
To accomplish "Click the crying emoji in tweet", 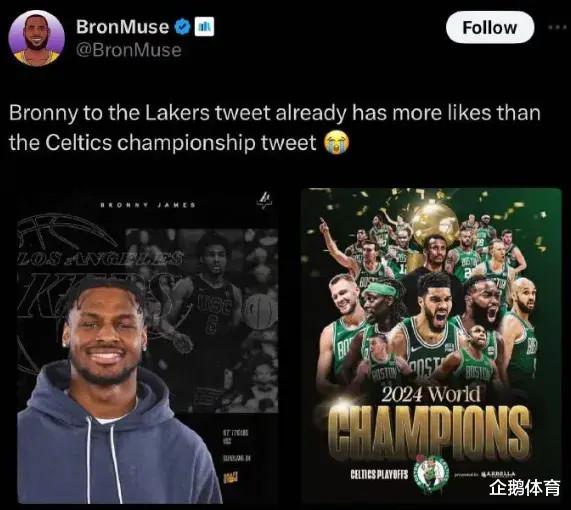I will click(336, 142).
